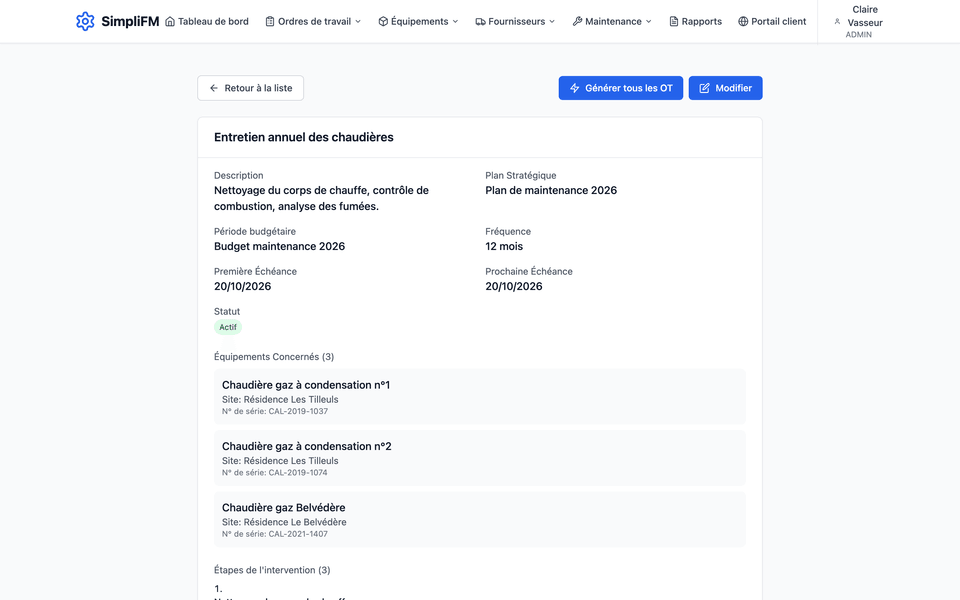Screen dimensions: 960x600
Task: Click the SimpliFM gear logo icon
Action: coord(85,21)
